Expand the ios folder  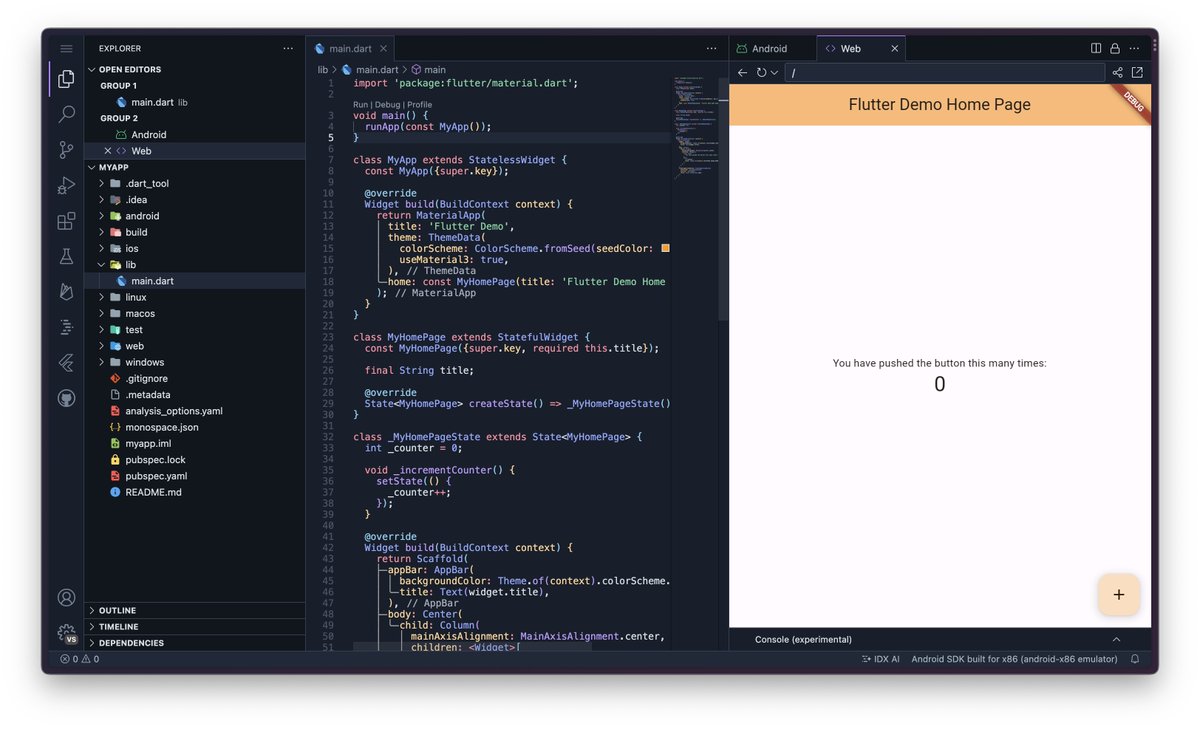pyautogui.click(x=131, y=248)
